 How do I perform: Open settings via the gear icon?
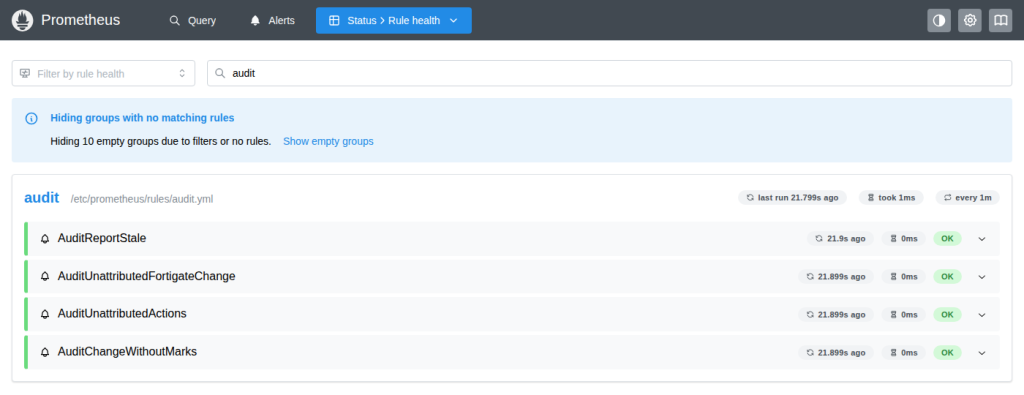(970, 20)
